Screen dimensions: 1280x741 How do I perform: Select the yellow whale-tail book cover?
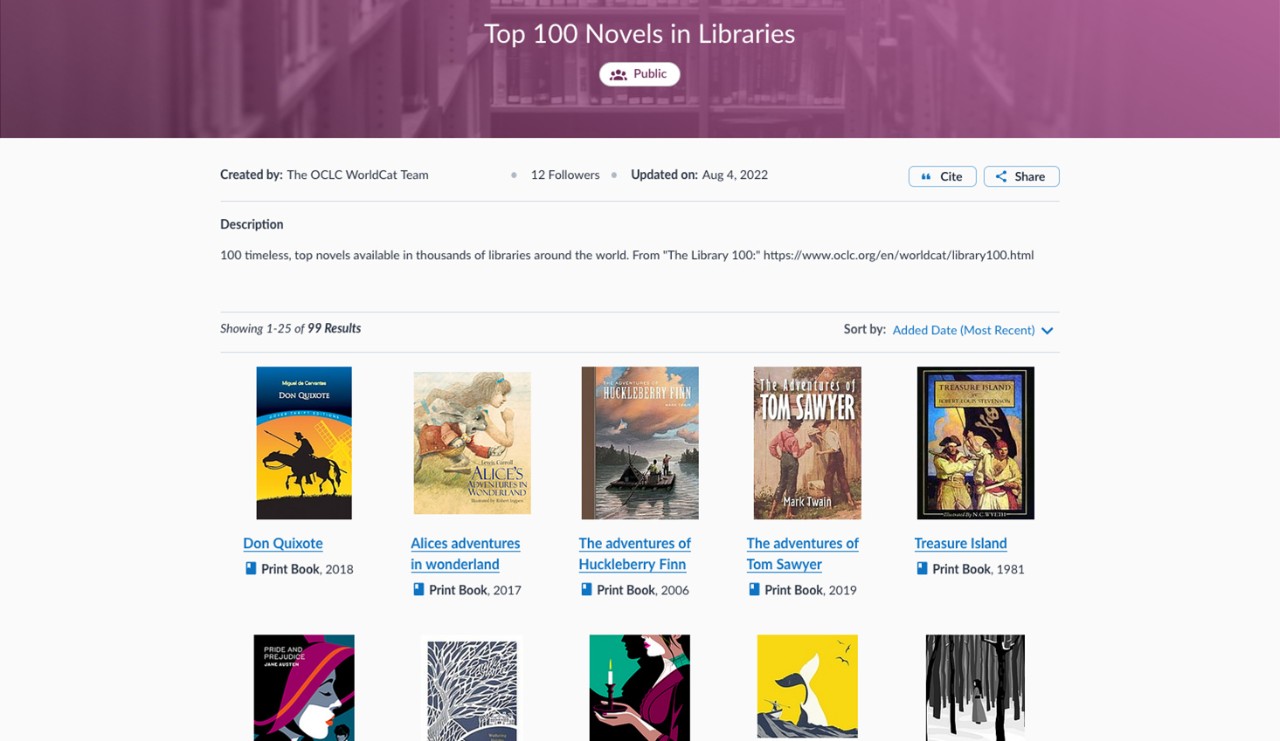[x=807, y=687]
